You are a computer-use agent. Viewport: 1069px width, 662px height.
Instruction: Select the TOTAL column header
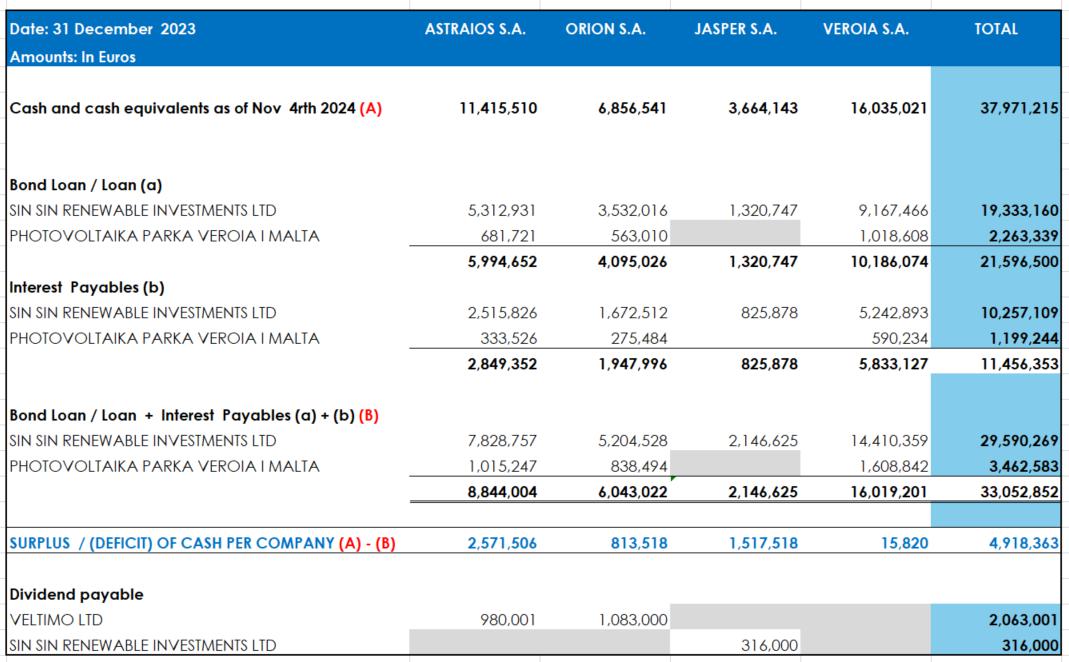pyautogui.click(x=995, y=29)
